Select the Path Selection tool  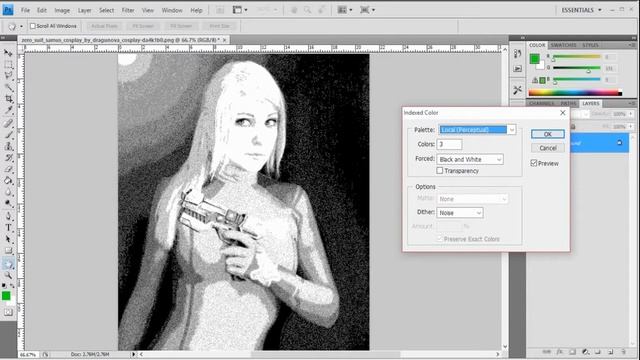[8, 239]
